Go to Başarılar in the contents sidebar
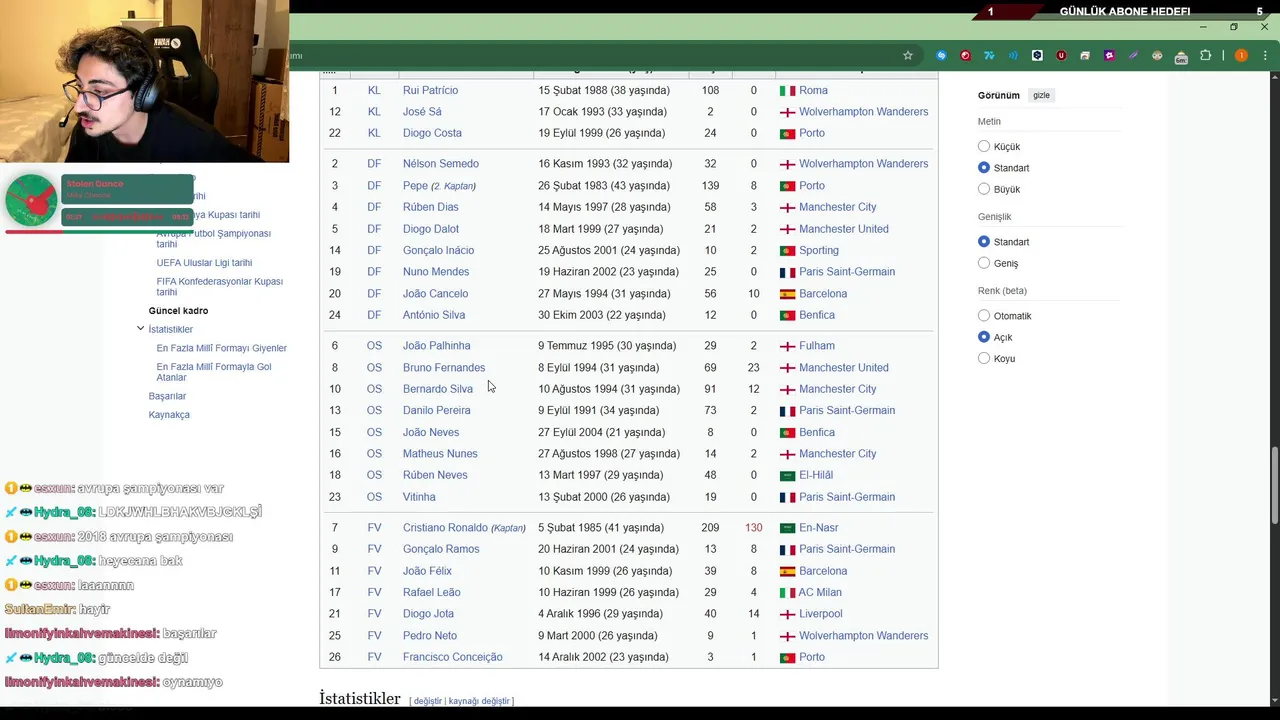 [x=167, y=396]
